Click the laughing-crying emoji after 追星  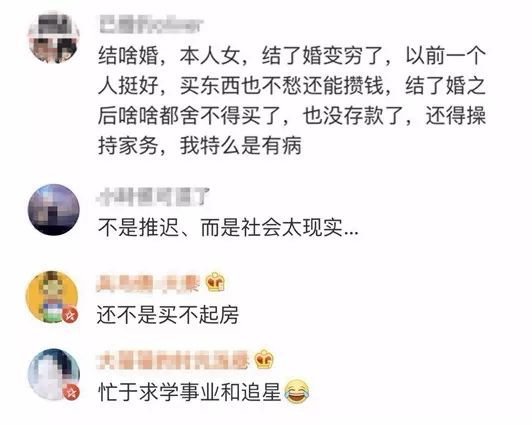(297, 392)
